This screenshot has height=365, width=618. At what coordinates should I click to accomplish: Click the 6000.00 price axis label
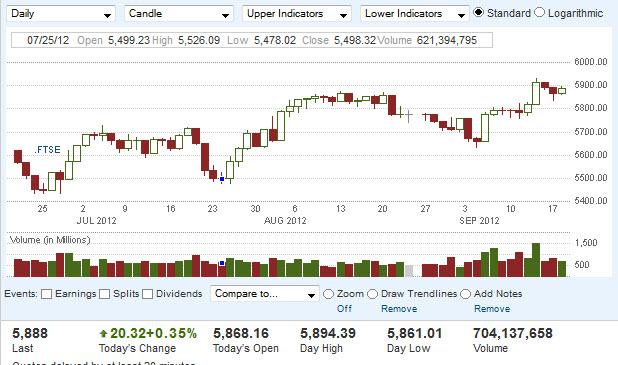tap(591, 62)
